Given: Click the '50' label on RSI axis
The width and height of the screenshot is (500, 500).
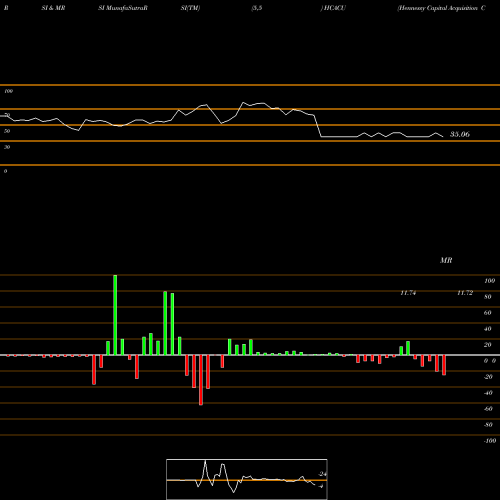Looking at the screenshot, I should tap(7, 131).
